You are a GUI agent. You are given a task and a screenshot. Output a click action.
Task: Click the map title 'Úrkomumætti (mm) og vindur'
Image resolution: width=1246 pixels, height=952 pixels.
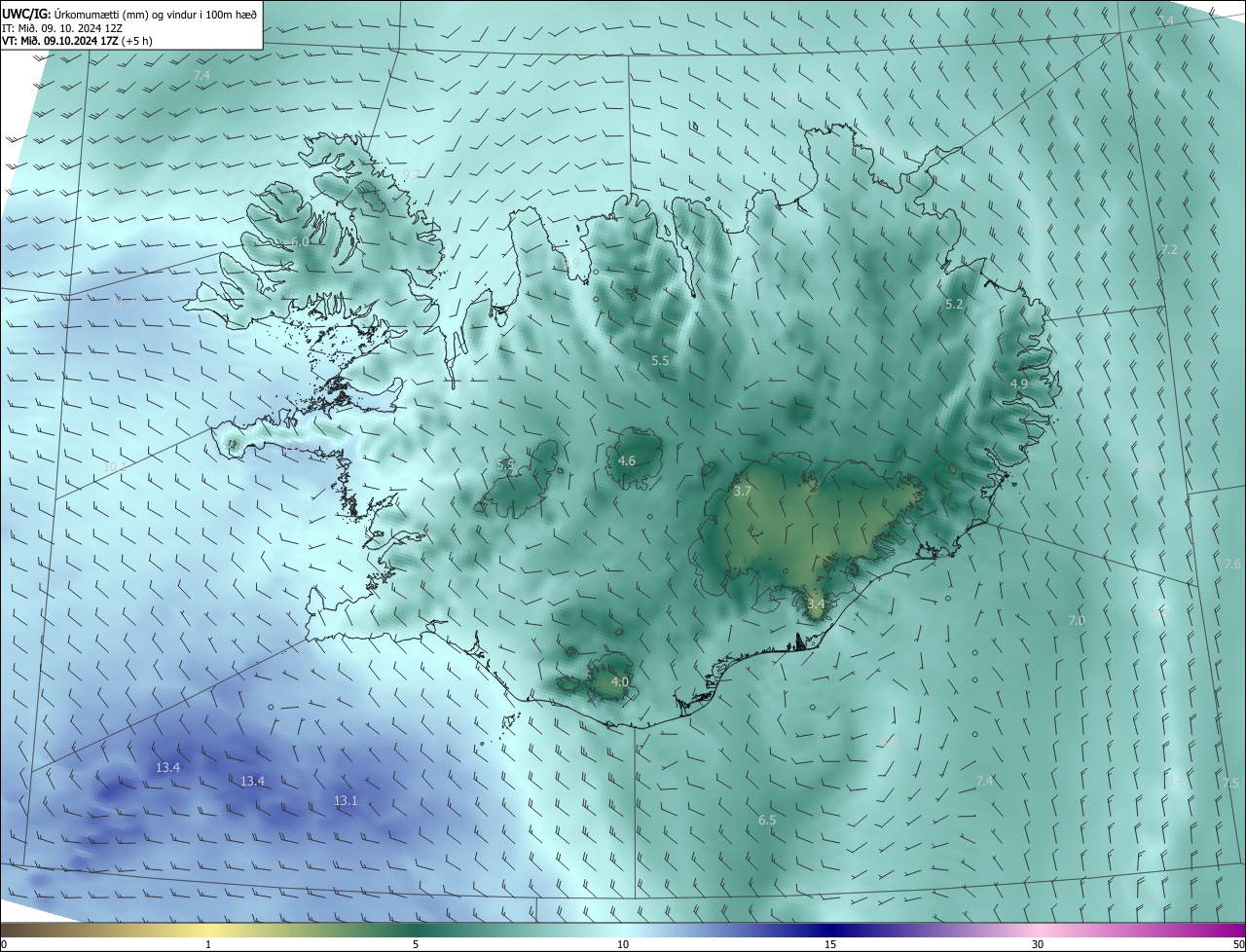(x=126, y=14)
